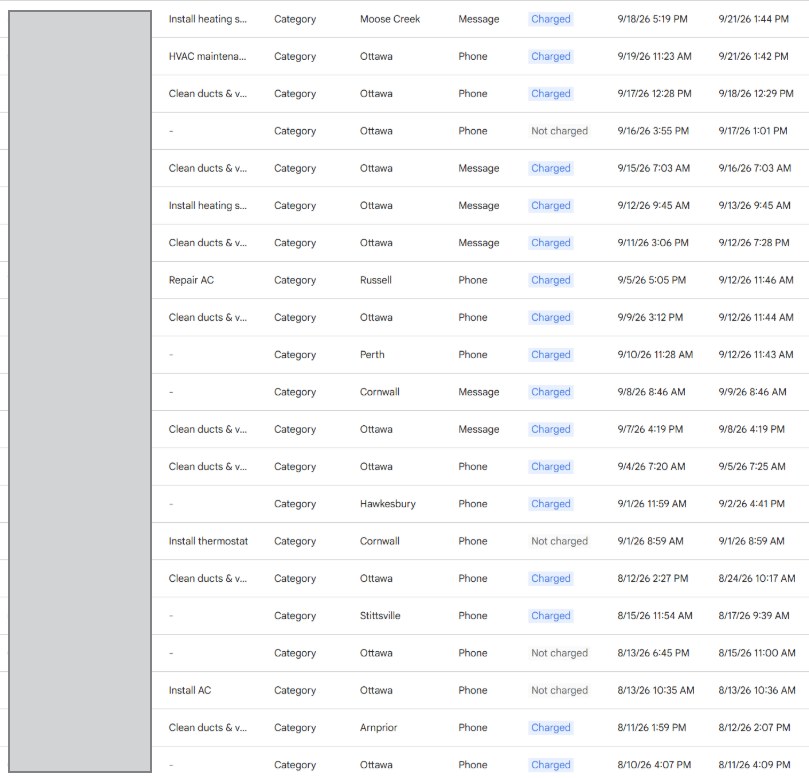The height and width of the screenshot is (778, 809).
Task: Click Not charged status dated 9/1/26 8:59 AM
Action: tap(559, 541)
